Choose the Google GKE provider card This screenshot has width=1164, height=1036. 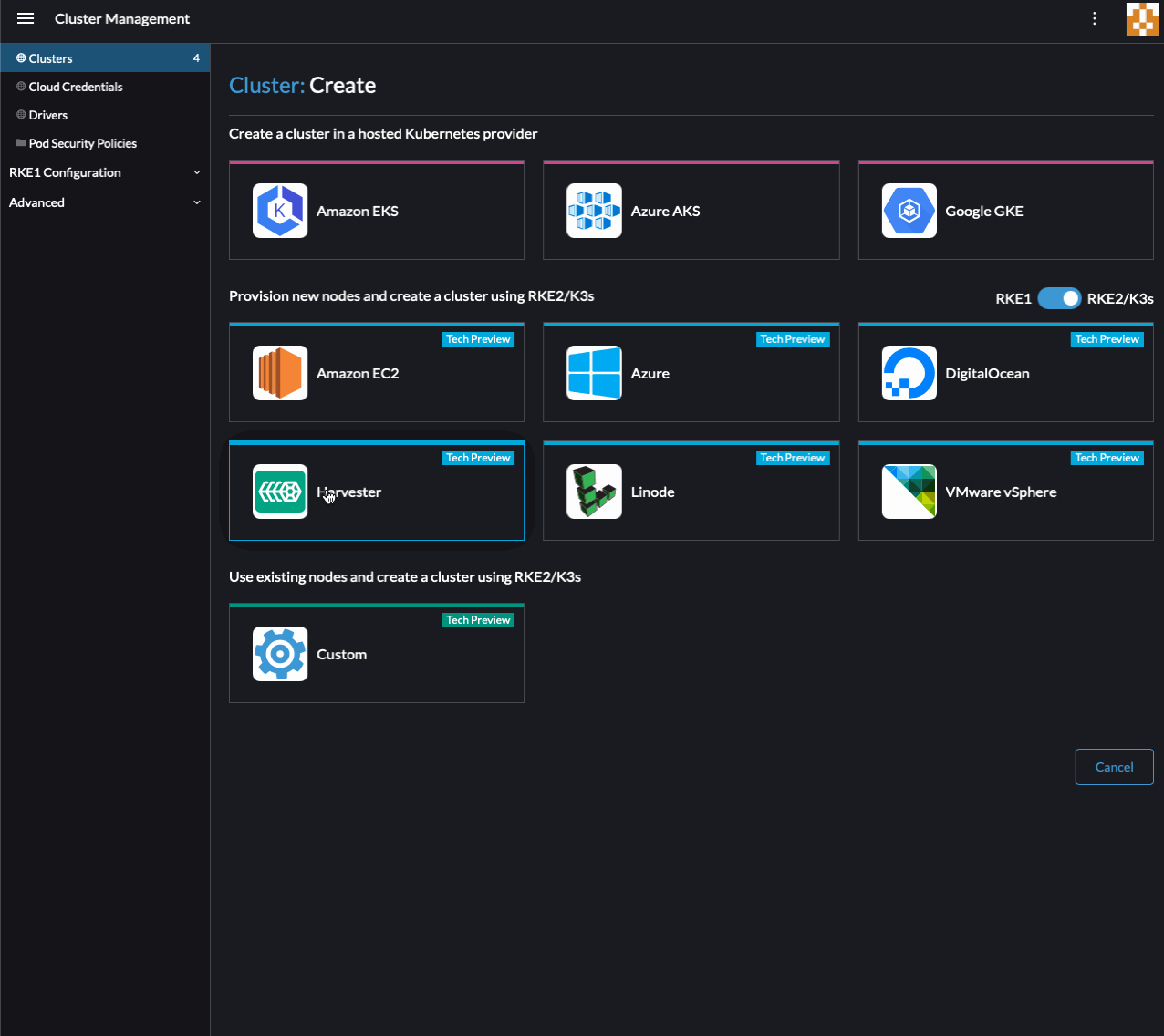1006,211
